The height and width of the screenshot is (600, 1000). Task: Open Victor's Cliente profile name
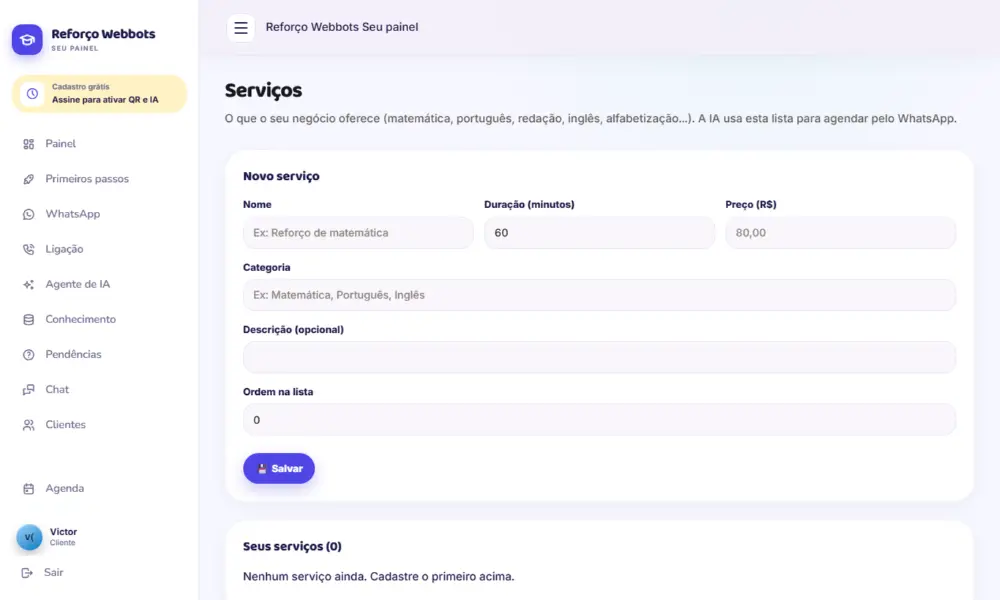(x=63, y=532)
